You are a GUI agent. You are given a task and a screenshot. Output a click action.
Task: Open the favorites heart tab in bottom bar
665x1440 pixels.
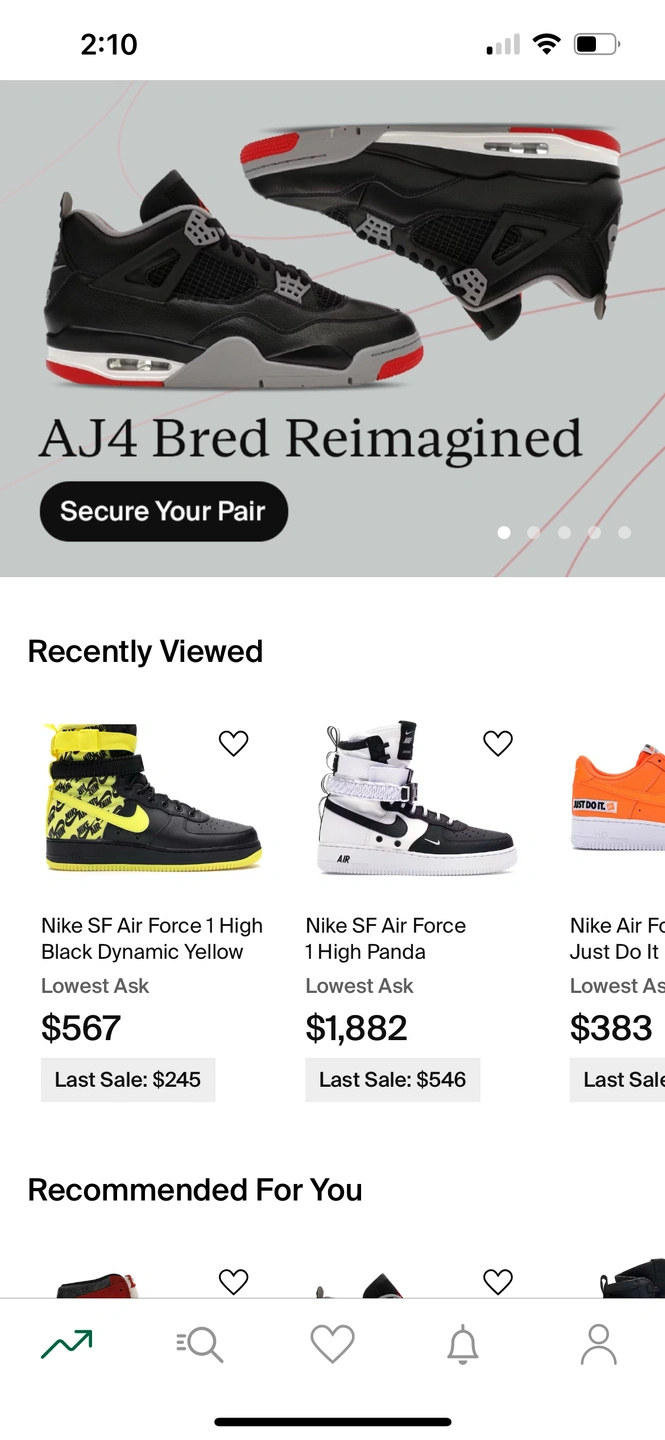pyautogui.click(x=332, y=1344)
